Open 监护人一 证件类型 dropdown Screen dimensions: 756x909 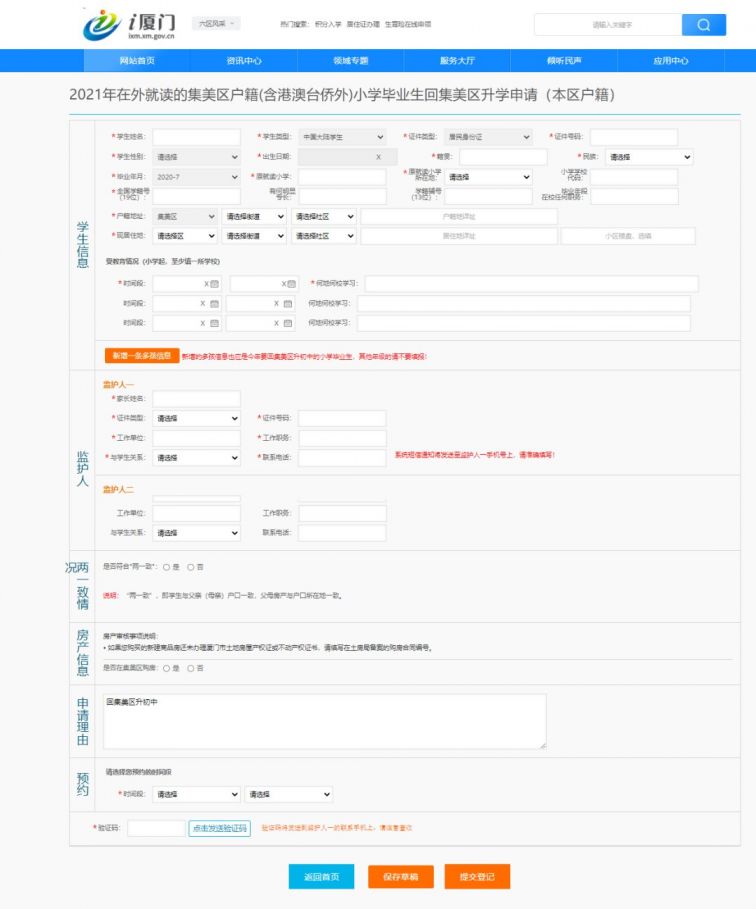click(197, 419)
